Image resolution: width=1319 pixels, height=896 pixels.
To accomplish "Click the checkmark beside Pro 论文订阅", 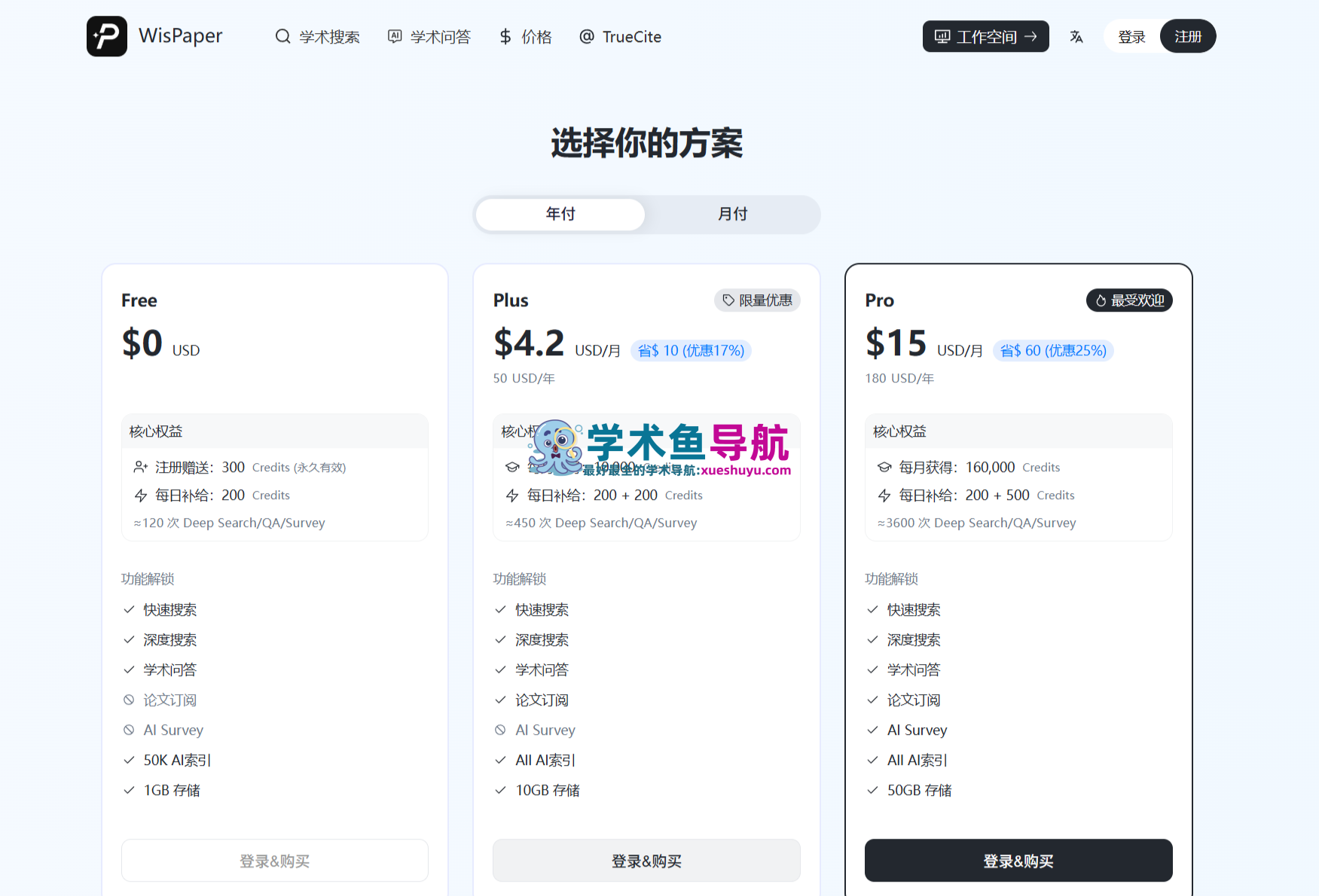I will [872, 700].
